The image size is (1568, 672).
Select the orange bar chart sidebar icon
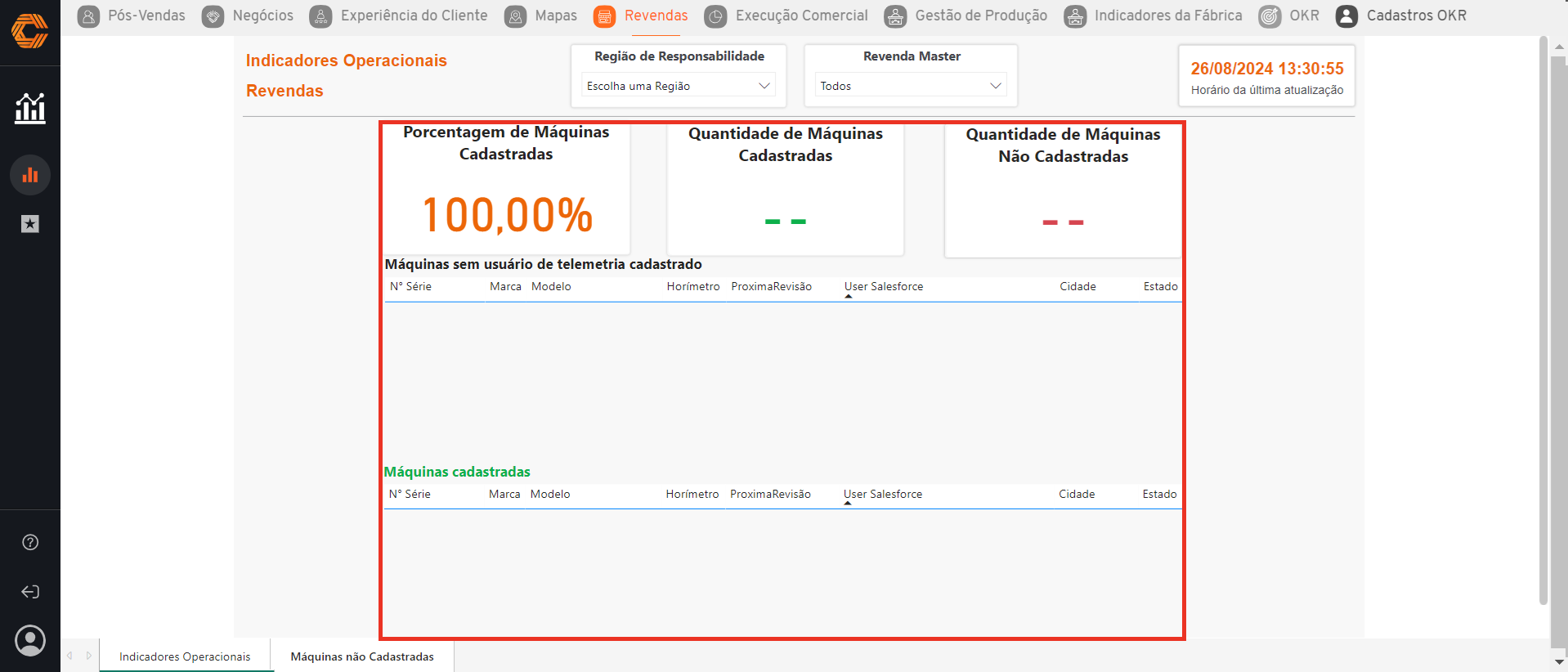(x=30, y=175)
